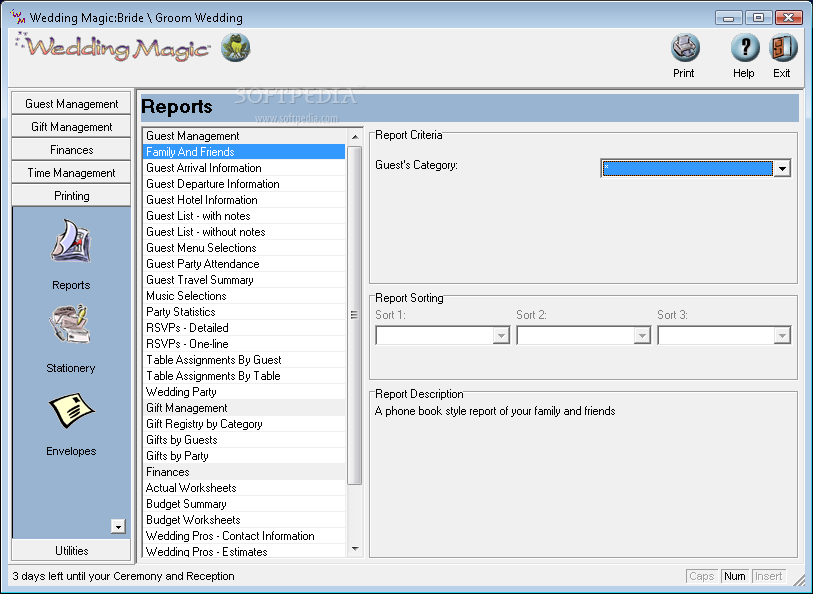The image size is (813, 594).
Task: Click the report list scroll down arrow
Action: (355, 548)
